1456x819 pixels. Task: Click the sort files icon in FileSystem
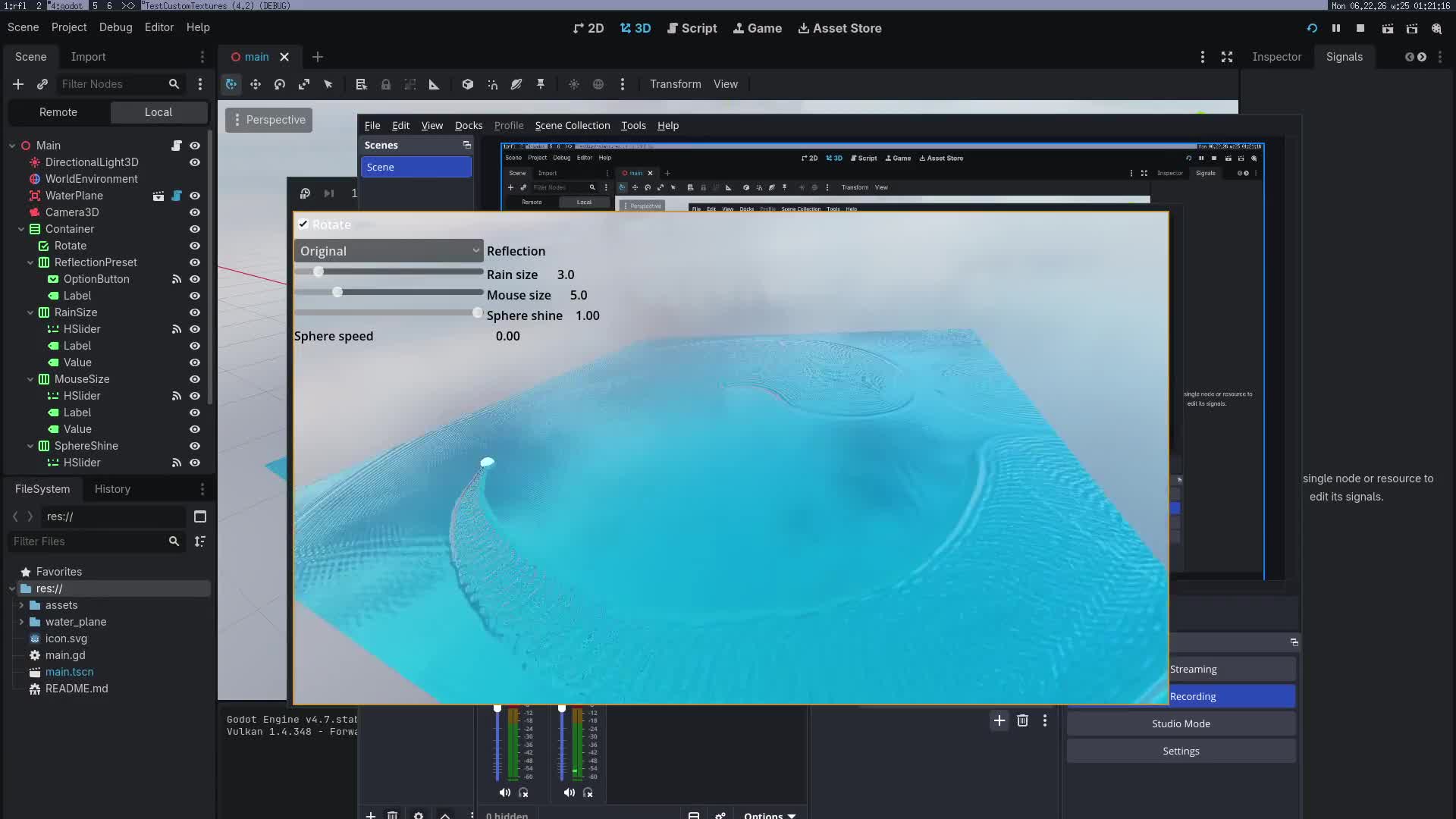pyautogui.click(x=200, y=541)
